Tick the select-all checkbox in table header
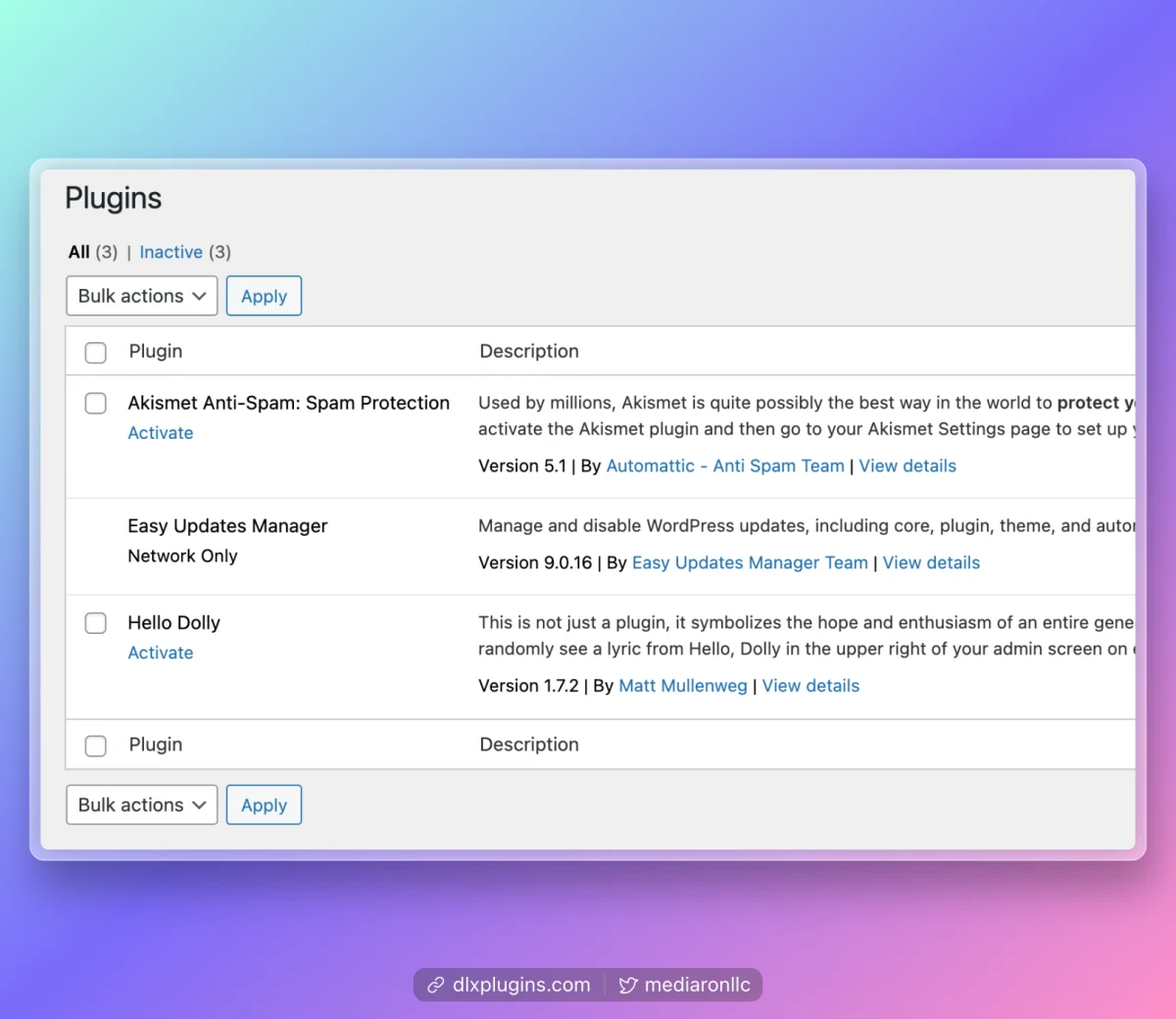 [95, 353]
